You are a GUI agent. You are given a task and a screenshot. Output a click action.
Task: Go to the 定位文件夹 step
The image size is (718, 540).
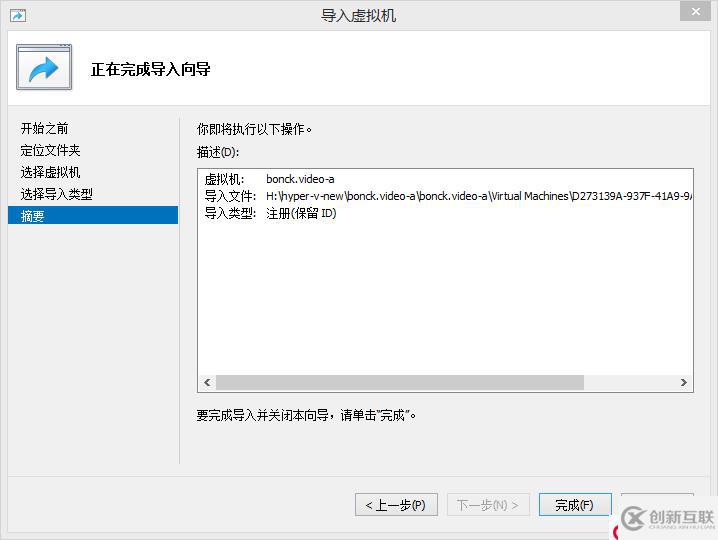pos(50,150)
